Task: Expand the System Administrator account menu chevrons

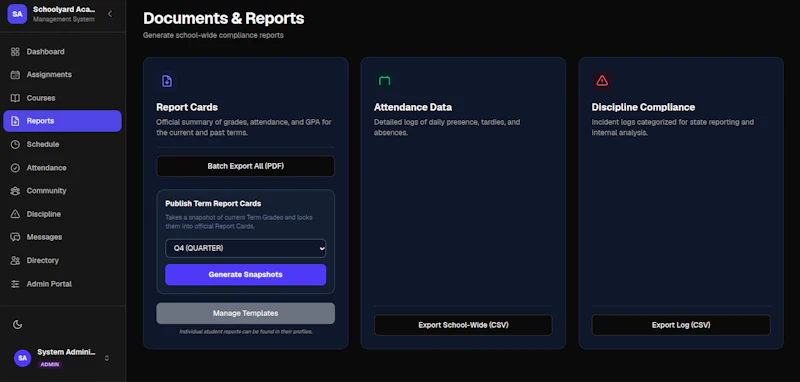Action: point(107,358)
